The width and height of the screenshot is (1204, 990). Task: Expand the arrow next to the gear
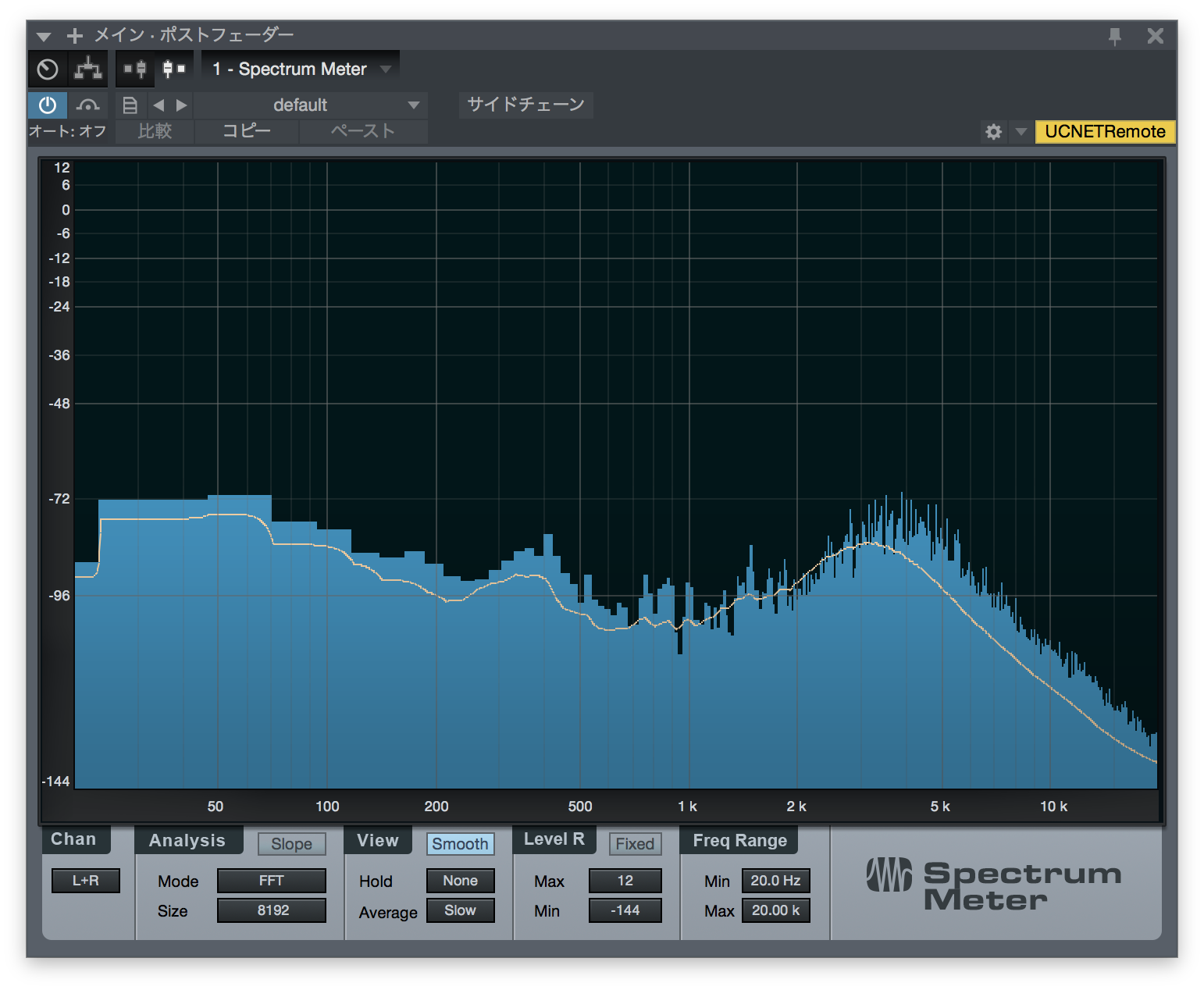[1021, 132]
